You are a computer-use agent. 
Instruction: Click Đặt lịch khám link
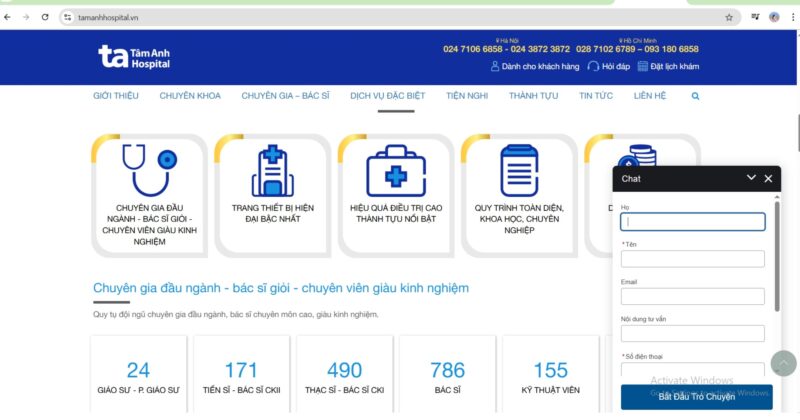(668, 66)
